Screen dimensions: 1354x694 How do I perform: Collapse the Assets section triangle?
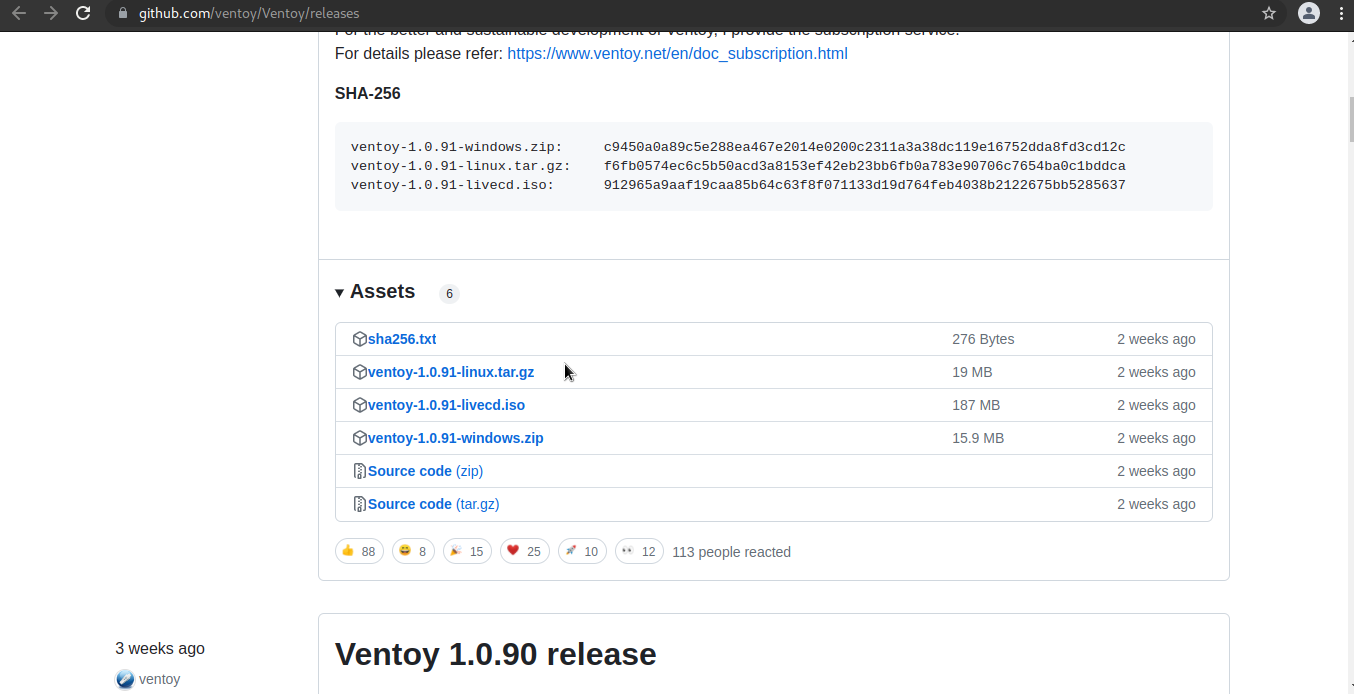tap(340, 292)
